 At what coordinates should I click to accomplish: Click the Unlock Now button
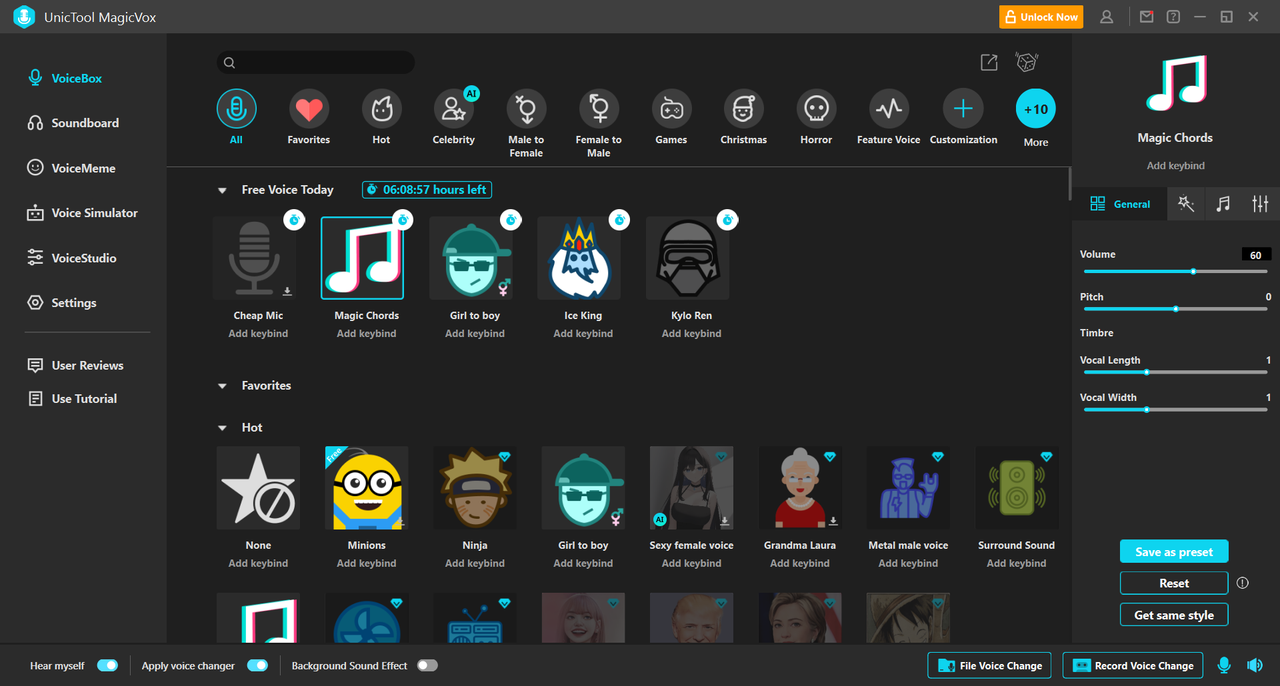click(1041, 17)
